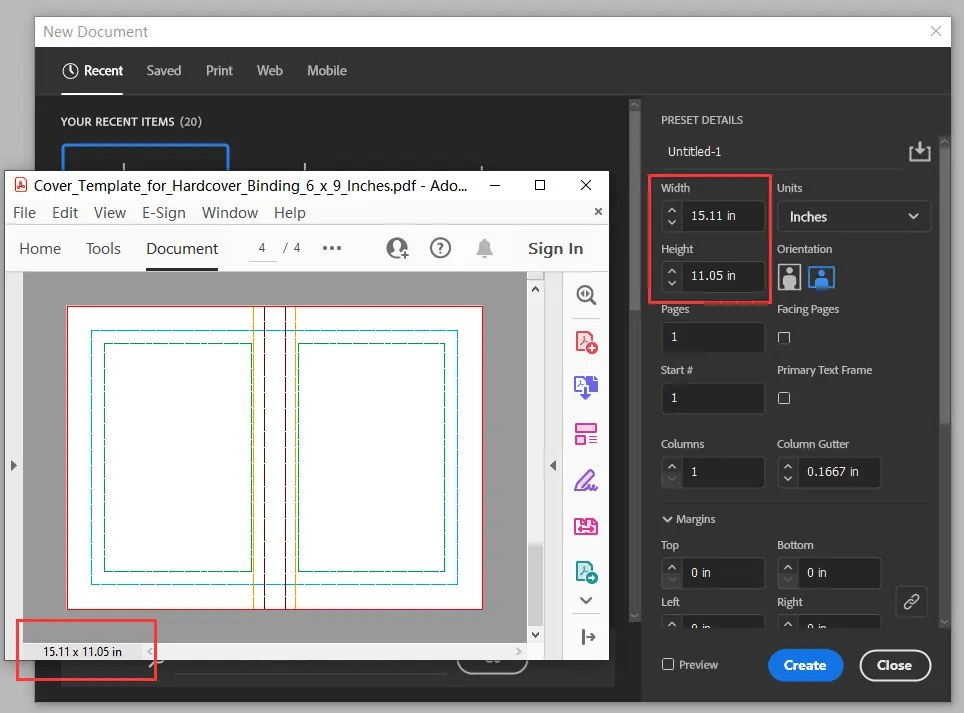Click the chain link margins icon

[911, 601]
